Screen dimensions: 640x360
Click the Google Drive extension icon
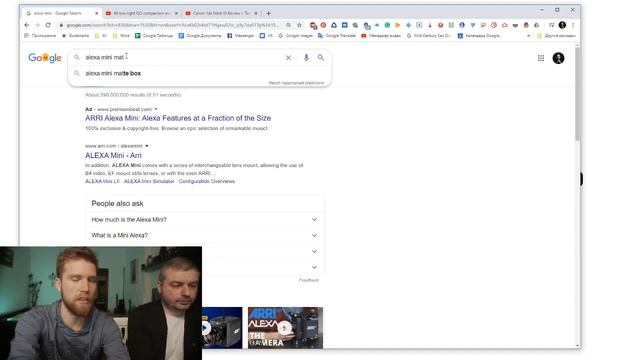[x=334, y=25]
